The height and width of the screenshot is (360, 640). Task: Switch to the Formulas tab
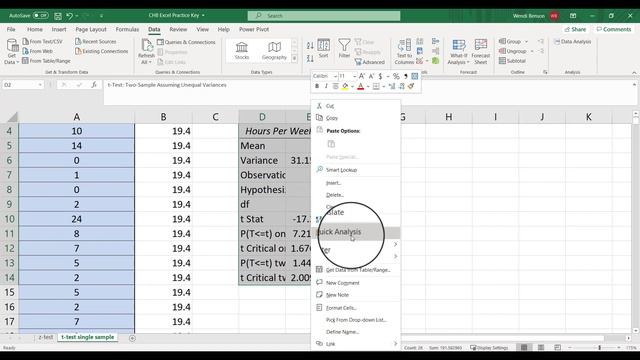click(127, 29)
